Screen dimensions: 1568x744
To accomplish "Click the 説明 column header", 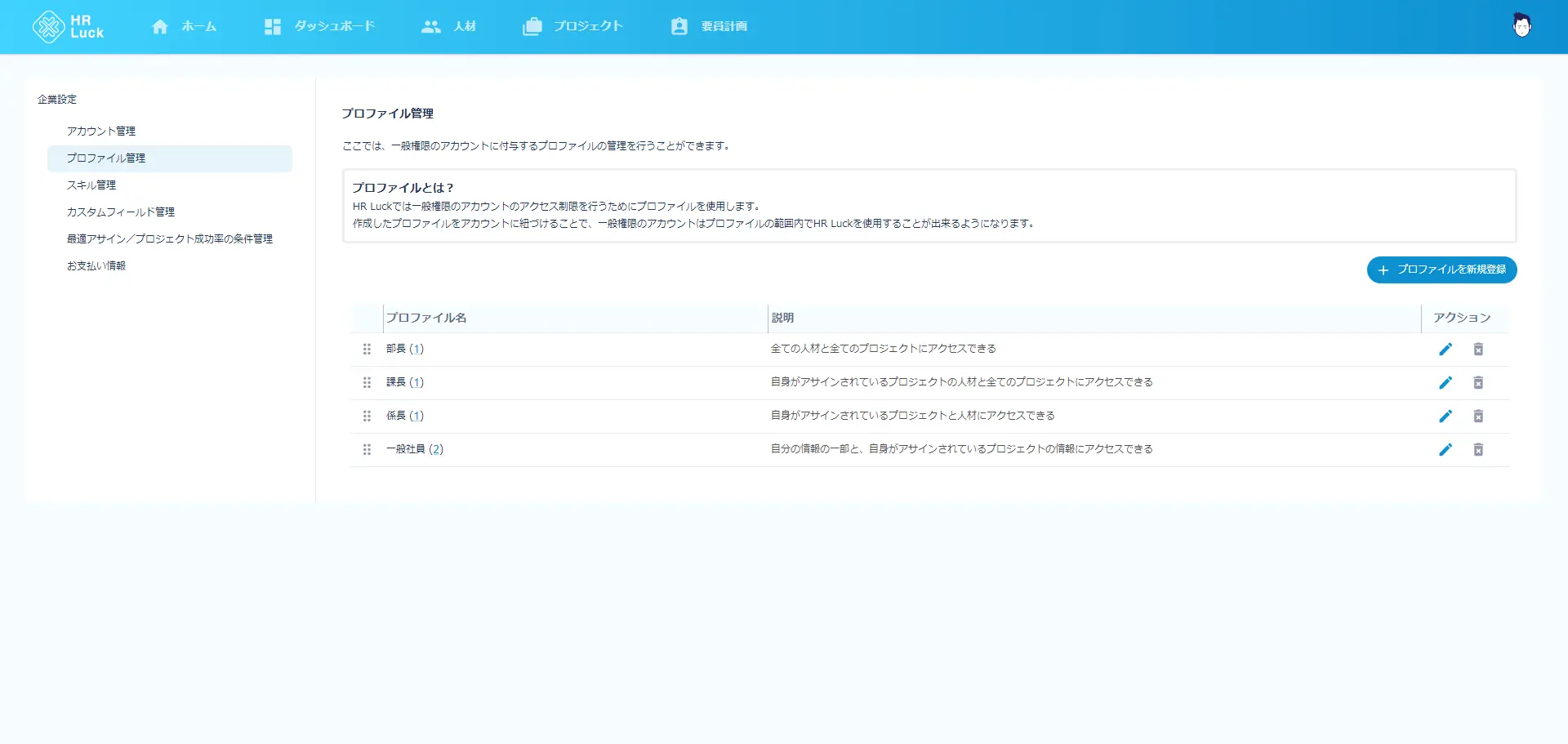I will point(782,318).
